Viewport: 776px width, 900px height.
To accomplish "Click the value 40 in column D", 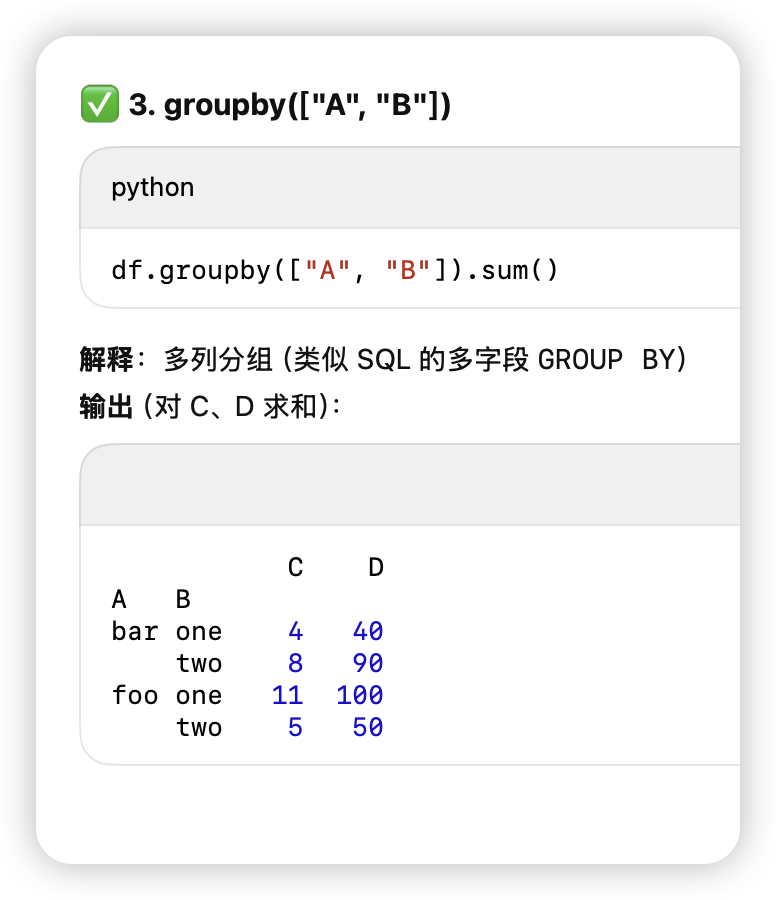I will pyautogui.click(x=367, y=631).
